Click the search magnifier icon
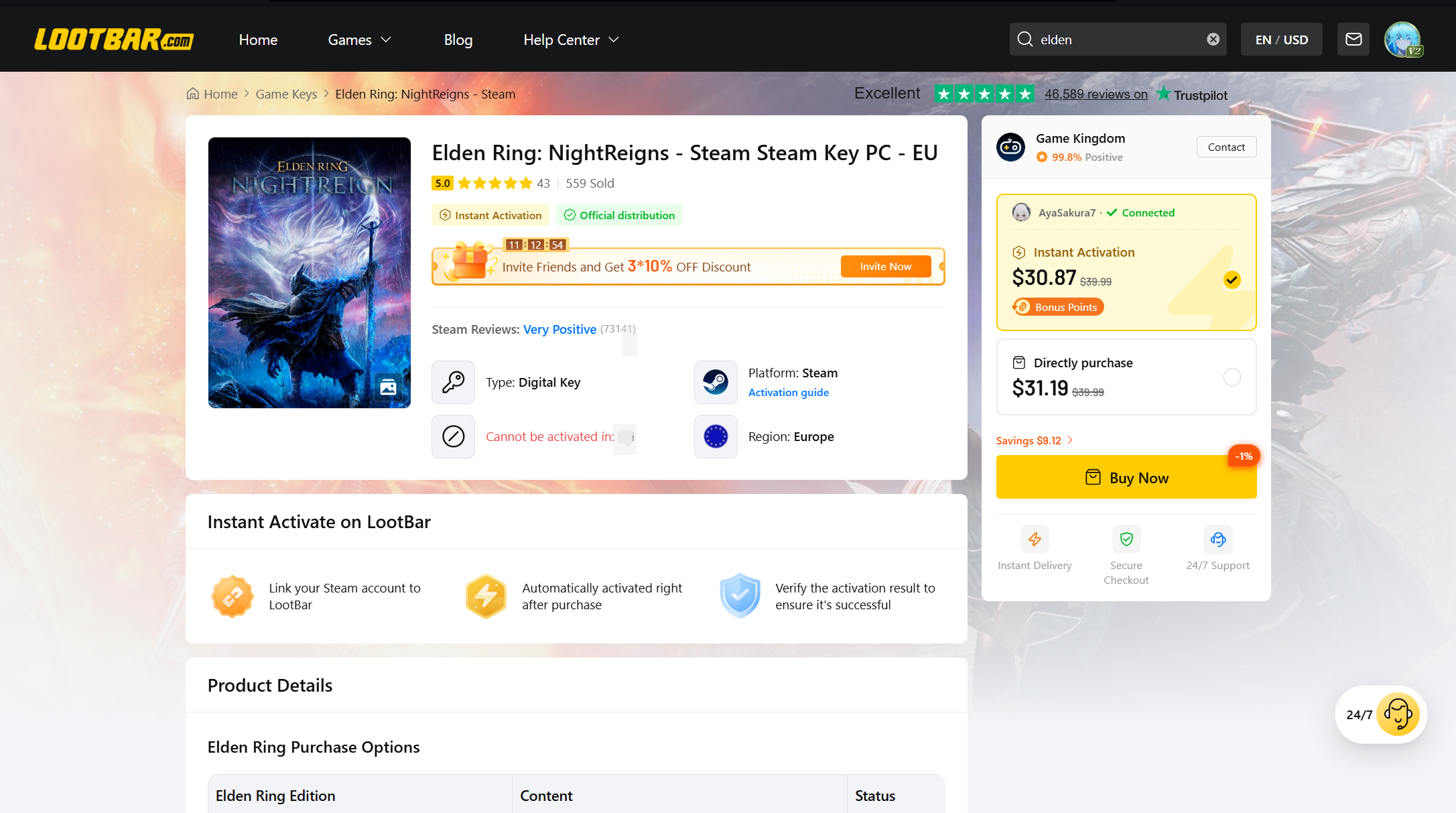The width and height of the screenshot is (1456, 813). 1024,40
